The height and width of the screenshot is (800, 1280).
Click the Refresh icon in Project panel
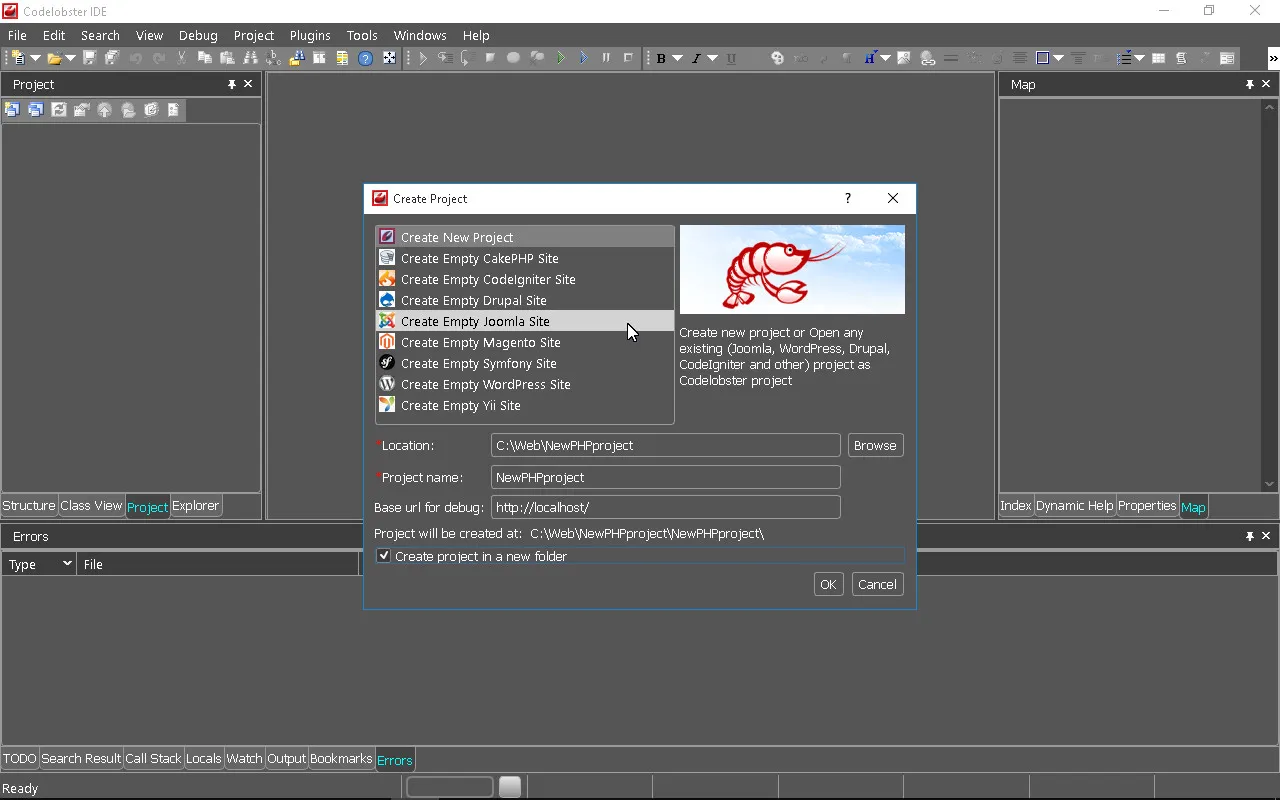[x=59, y=110]
